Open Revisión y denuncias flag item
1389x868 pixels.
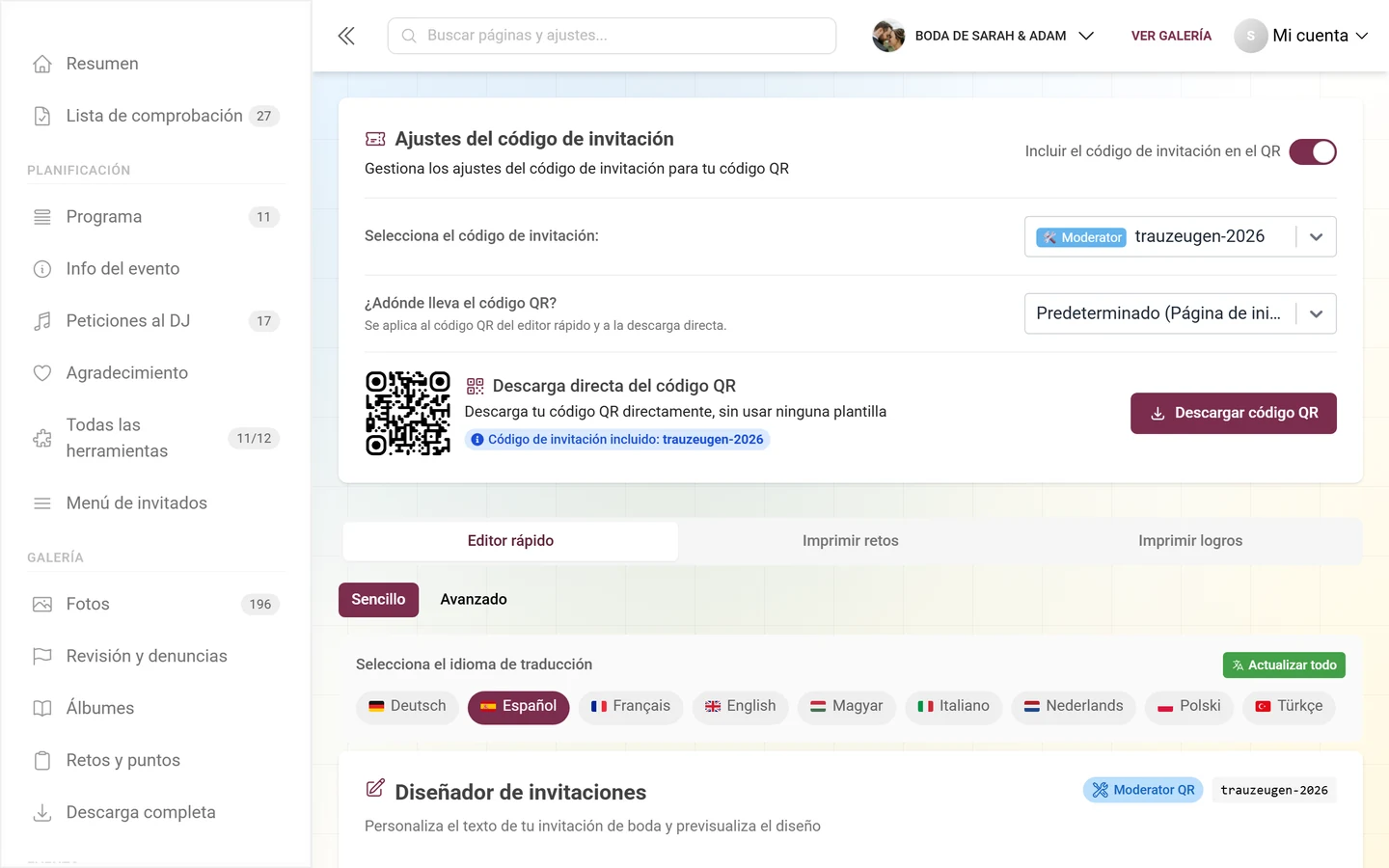coord(155,657)
